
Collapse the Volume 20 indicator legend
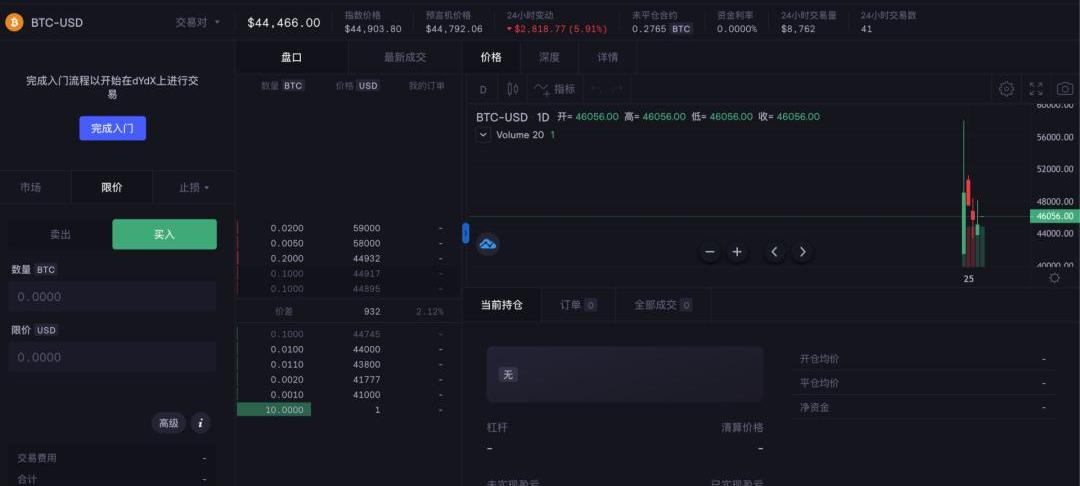point(484,135)
